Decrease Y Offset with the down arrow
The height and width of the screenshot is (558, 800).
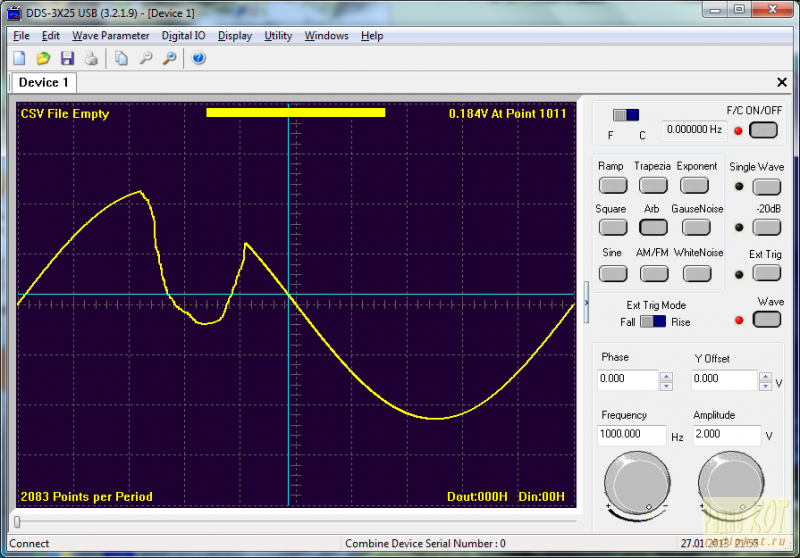point(765,386)
